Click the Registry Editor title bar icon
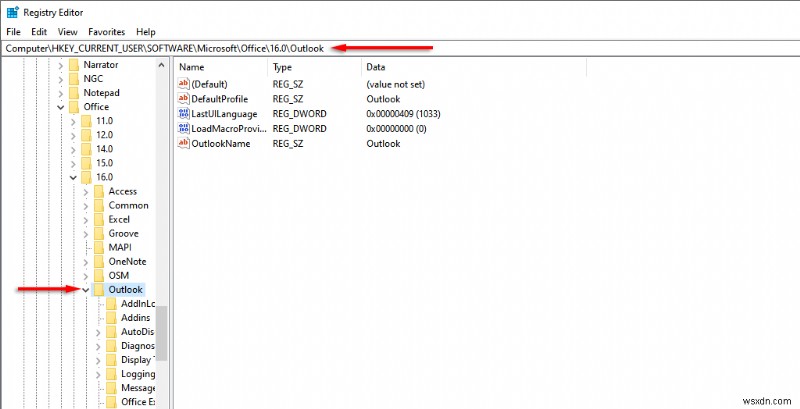Image resolution: width=800 pixels, height=409 pixels. tap(12, 12)
